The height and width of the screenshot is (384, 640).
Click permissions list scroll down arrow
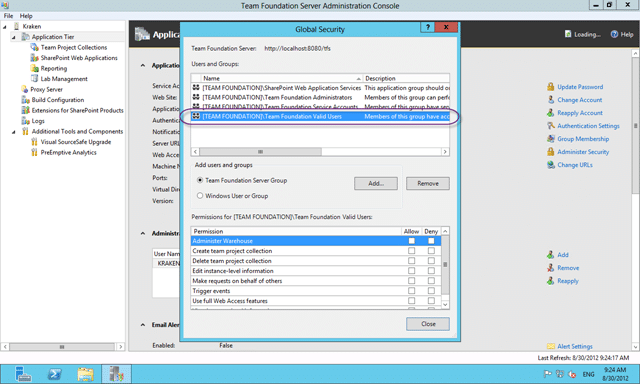pos(445,304)
